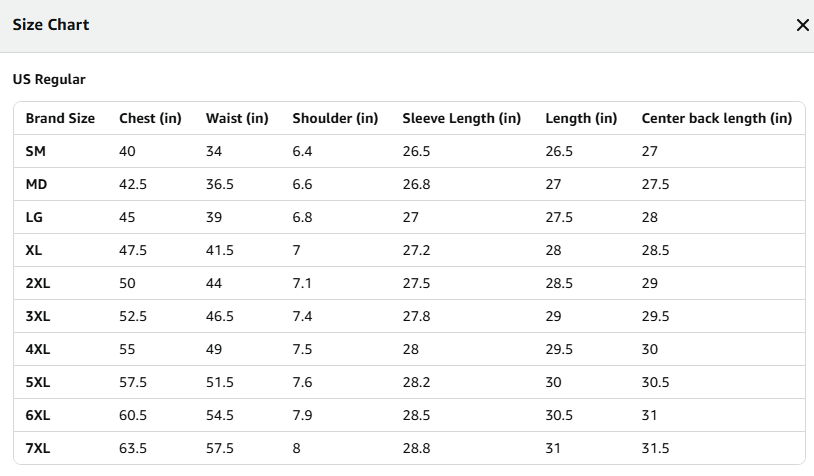Select the 2XL size row label
This screenshot has width=814, height=476.
(x=37, y=283)
